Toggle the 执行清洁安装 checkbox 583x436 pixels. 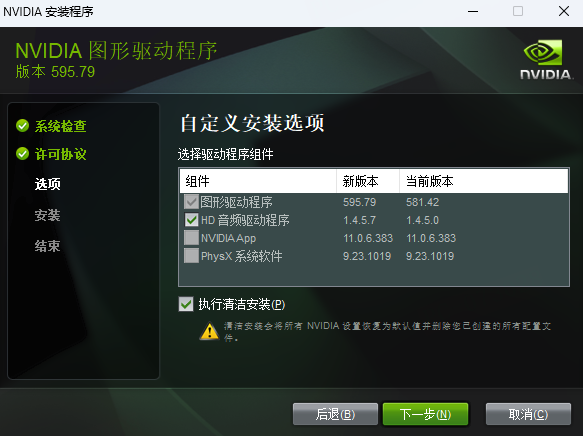pyautogui.click(x=186, y=304)
